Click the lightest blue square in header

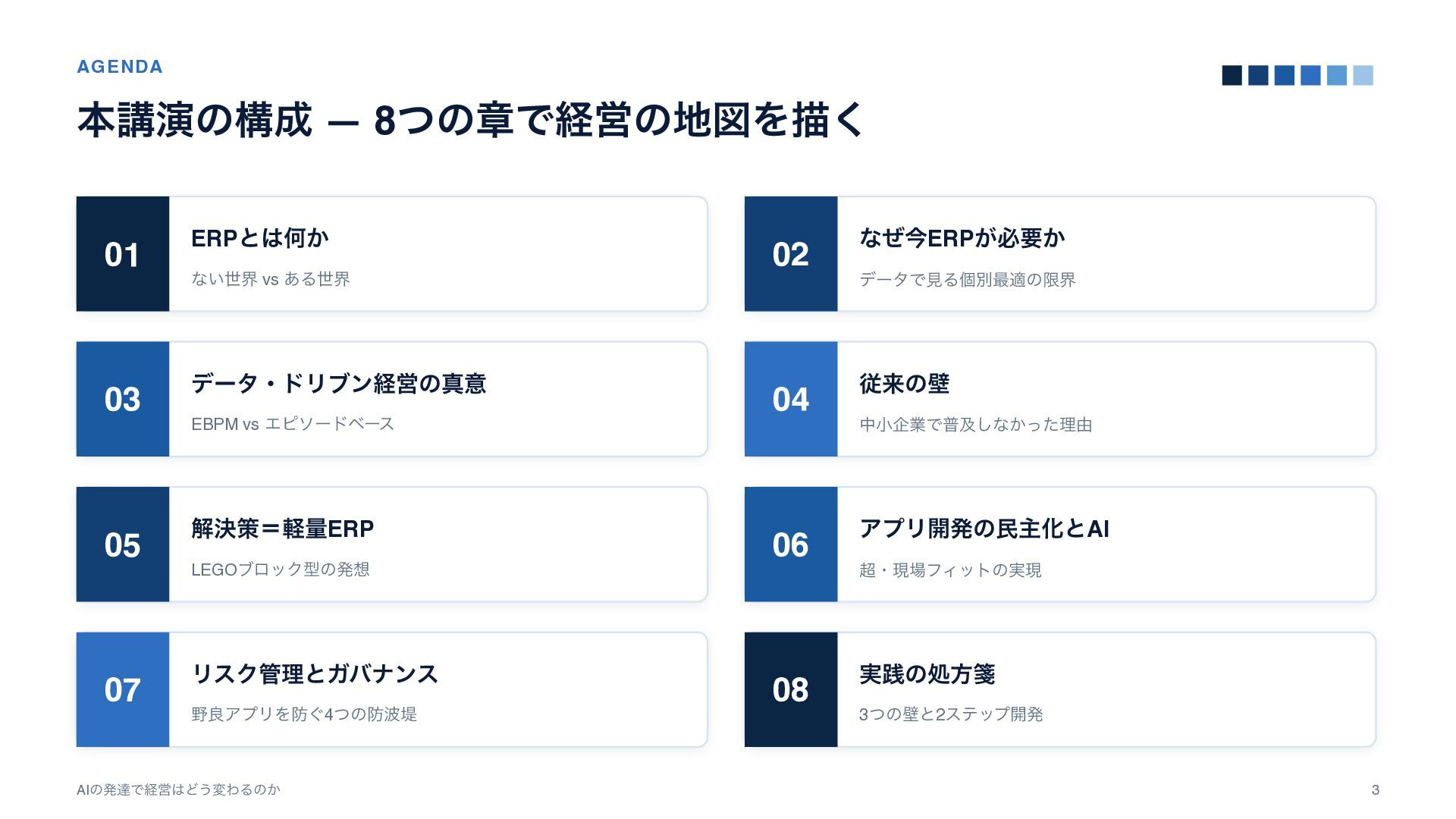1363,75
